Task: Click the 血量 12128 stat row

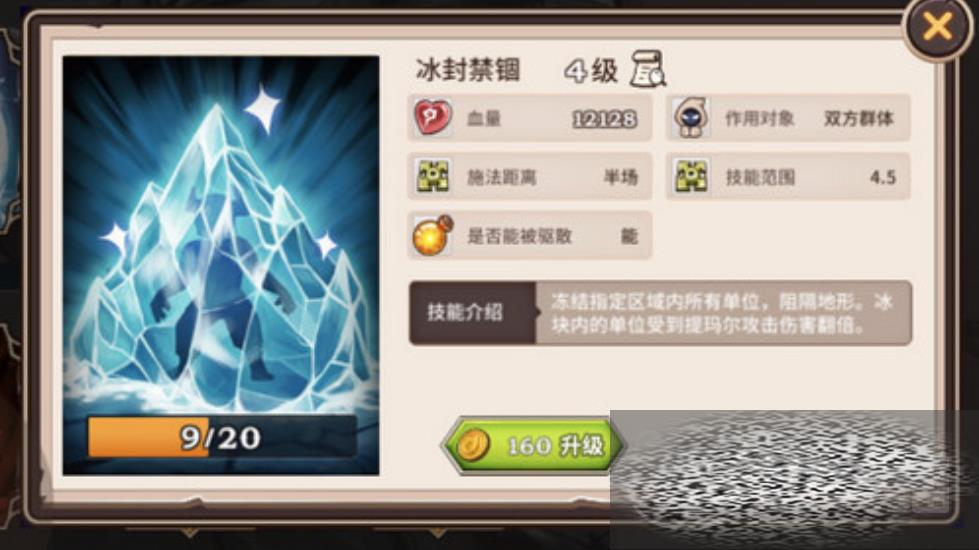Action: tap(529, 117)
